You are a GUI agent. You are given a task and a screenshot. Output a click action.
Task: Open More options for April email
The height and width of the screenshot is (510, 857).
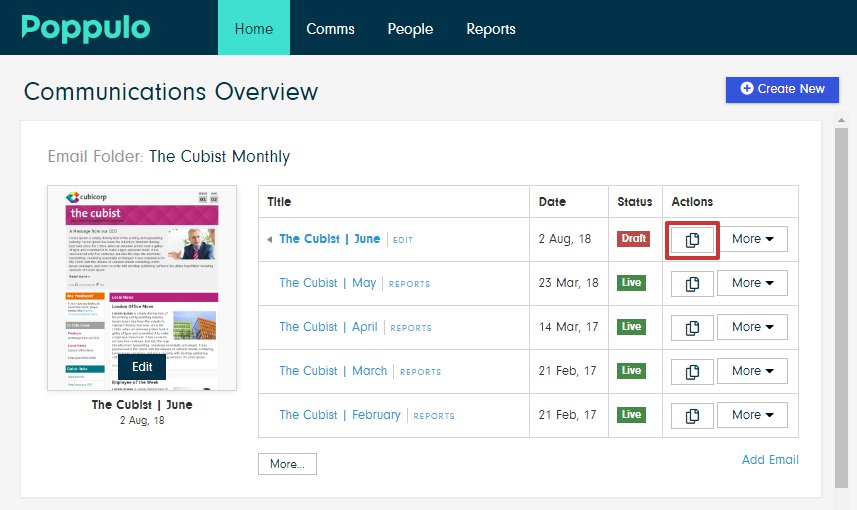pos(752,327)
